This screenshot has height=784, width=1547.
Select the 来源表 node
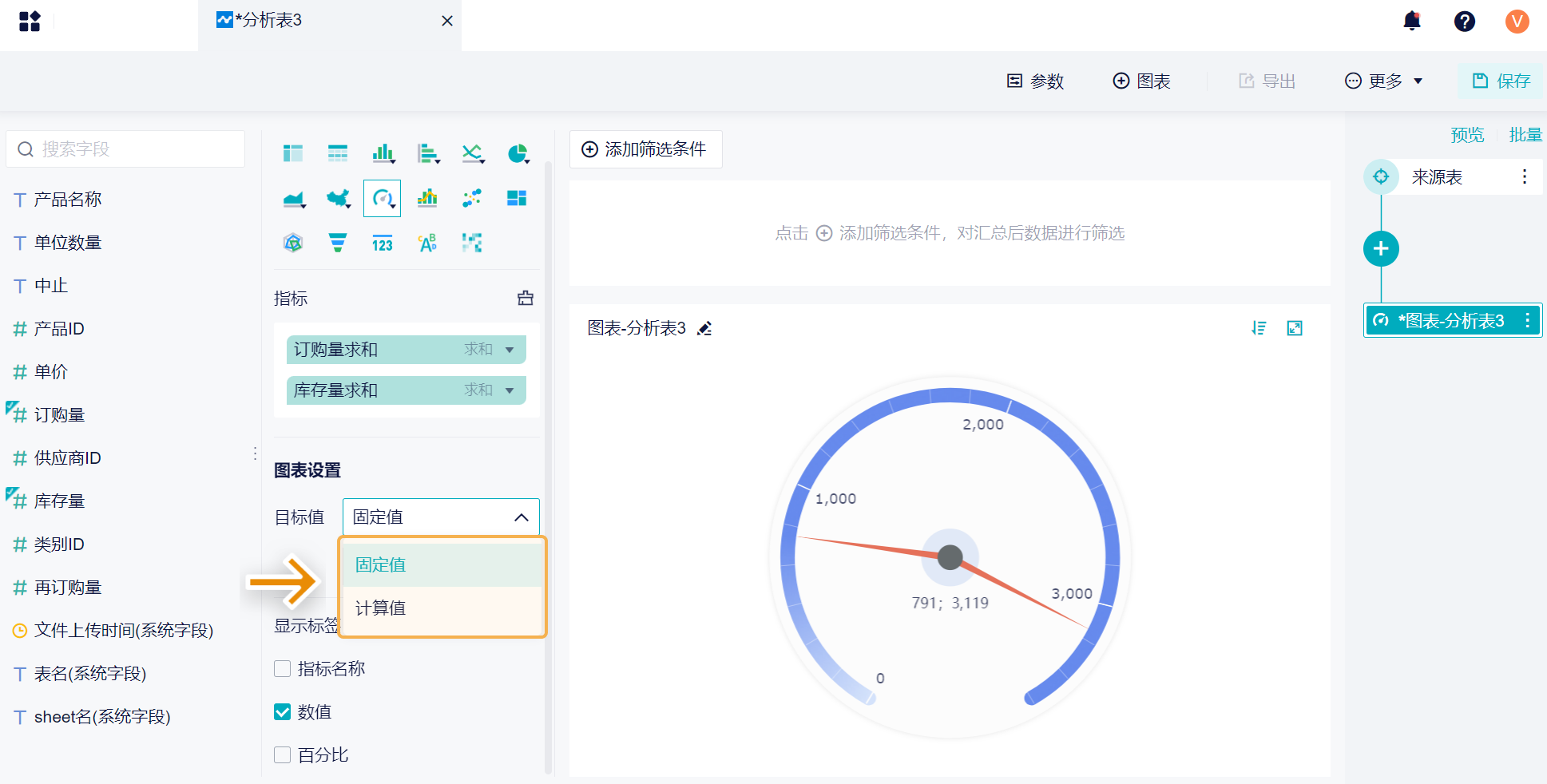1452,176
